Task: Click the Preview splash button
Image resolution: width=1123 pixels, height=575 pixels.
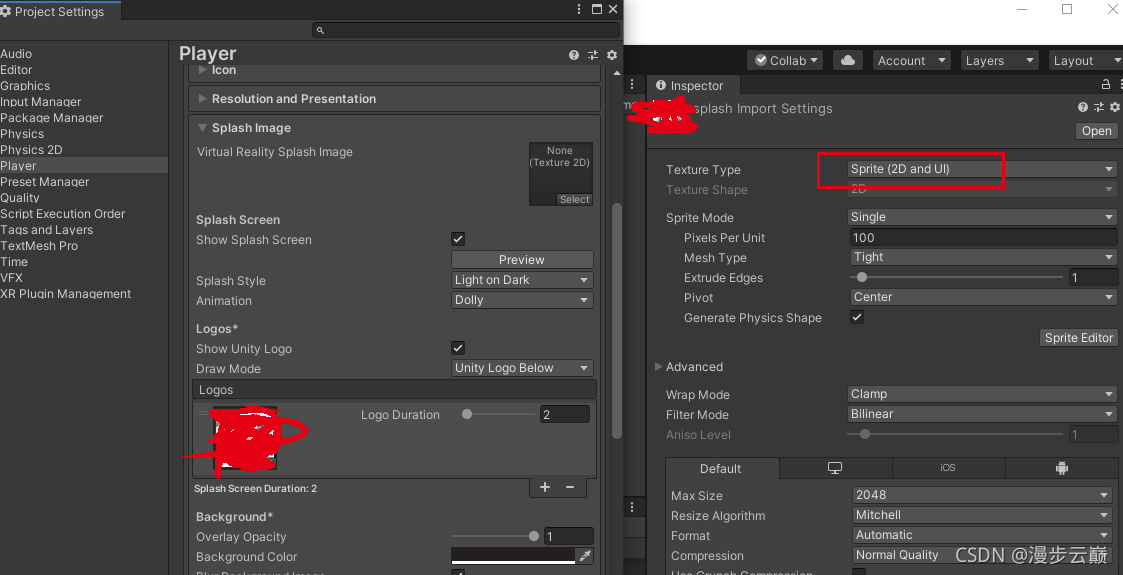Action: coord(522,259)
